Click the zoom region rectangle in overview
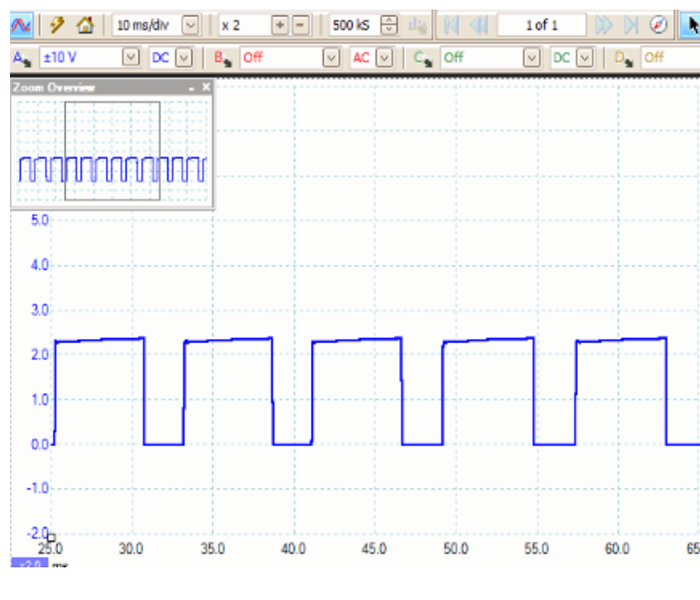700x600 pixels. [x=112, y=151]
